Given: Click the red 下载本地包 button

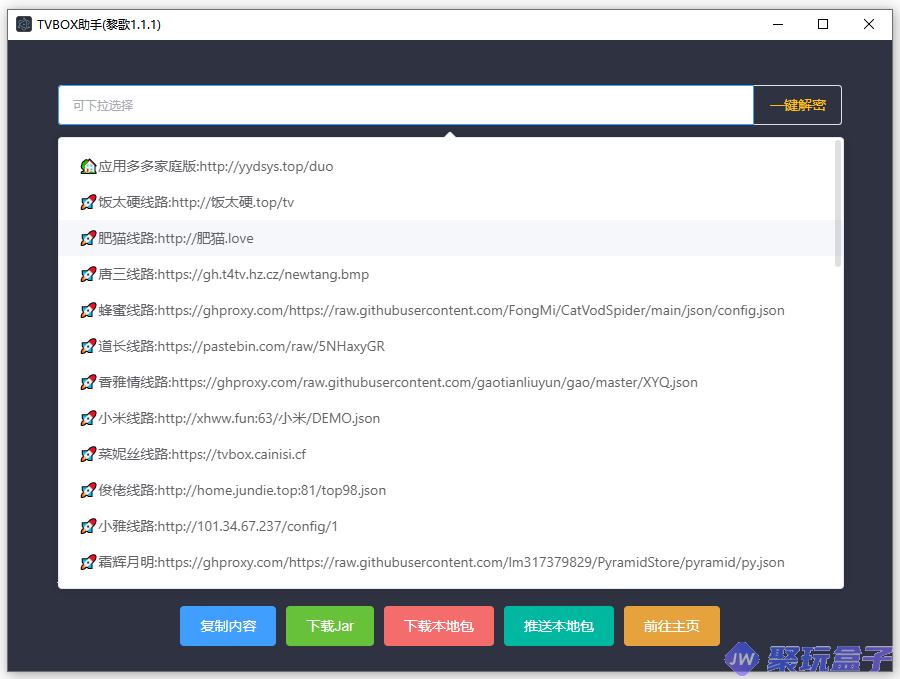Looking at the screenshot, I should click(439, 626).
